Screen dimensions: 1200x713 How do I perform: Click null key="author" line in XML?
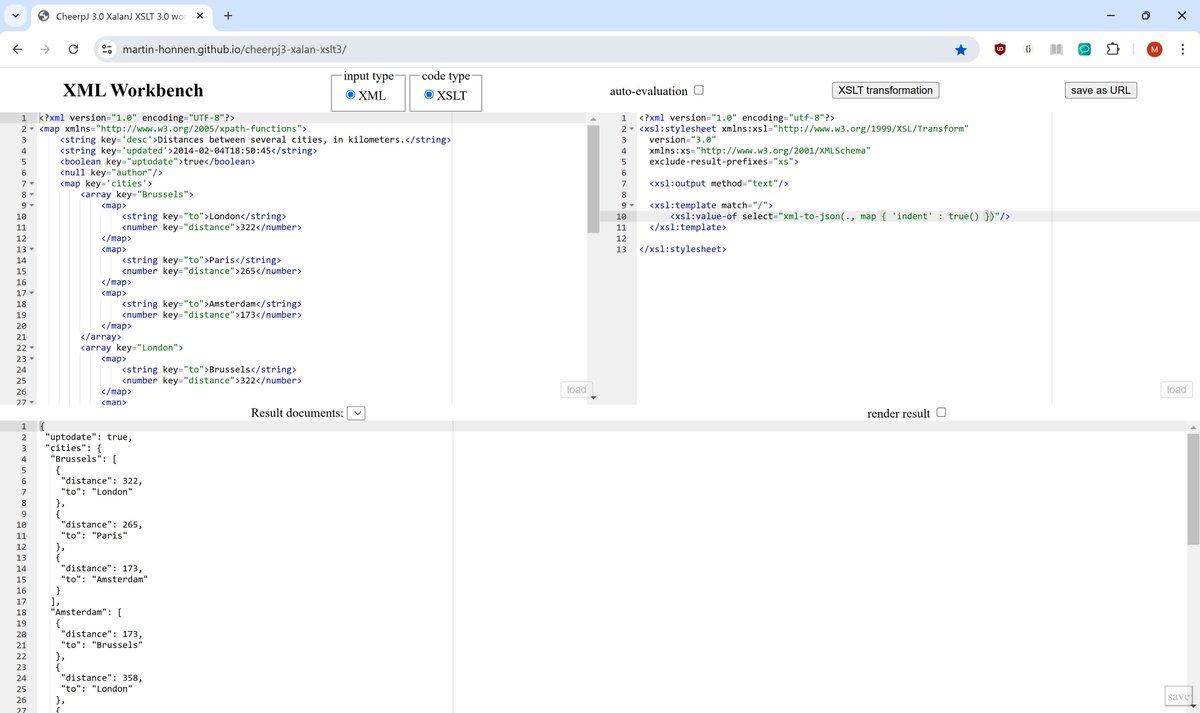tap(111, 172)
